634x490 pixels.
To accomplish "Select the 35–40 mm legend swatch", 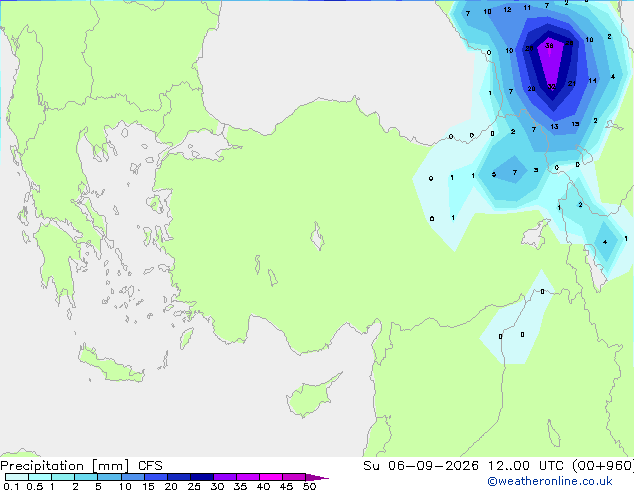I will pos(247,477).
